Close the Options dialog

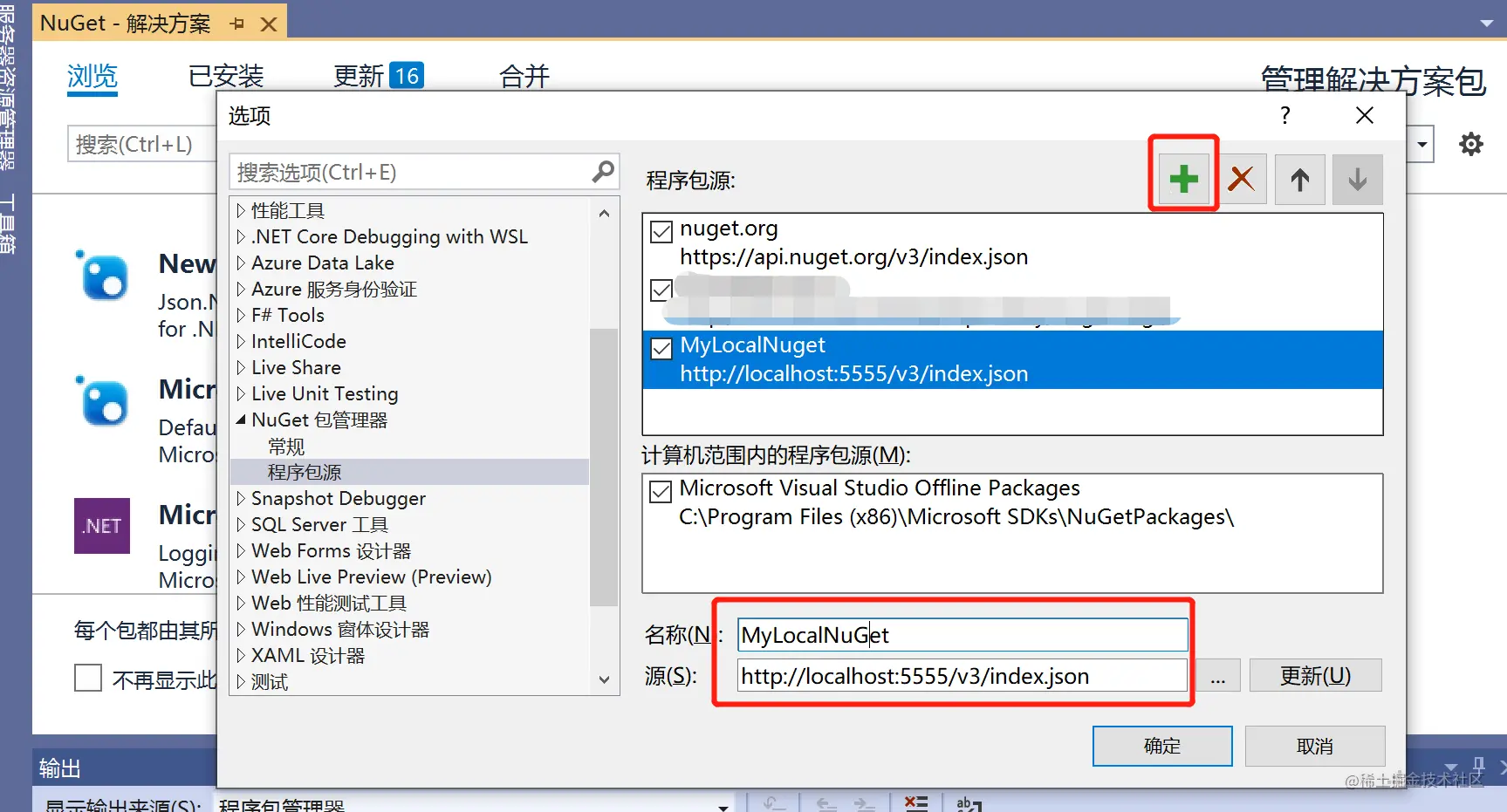pos(1365,115)
